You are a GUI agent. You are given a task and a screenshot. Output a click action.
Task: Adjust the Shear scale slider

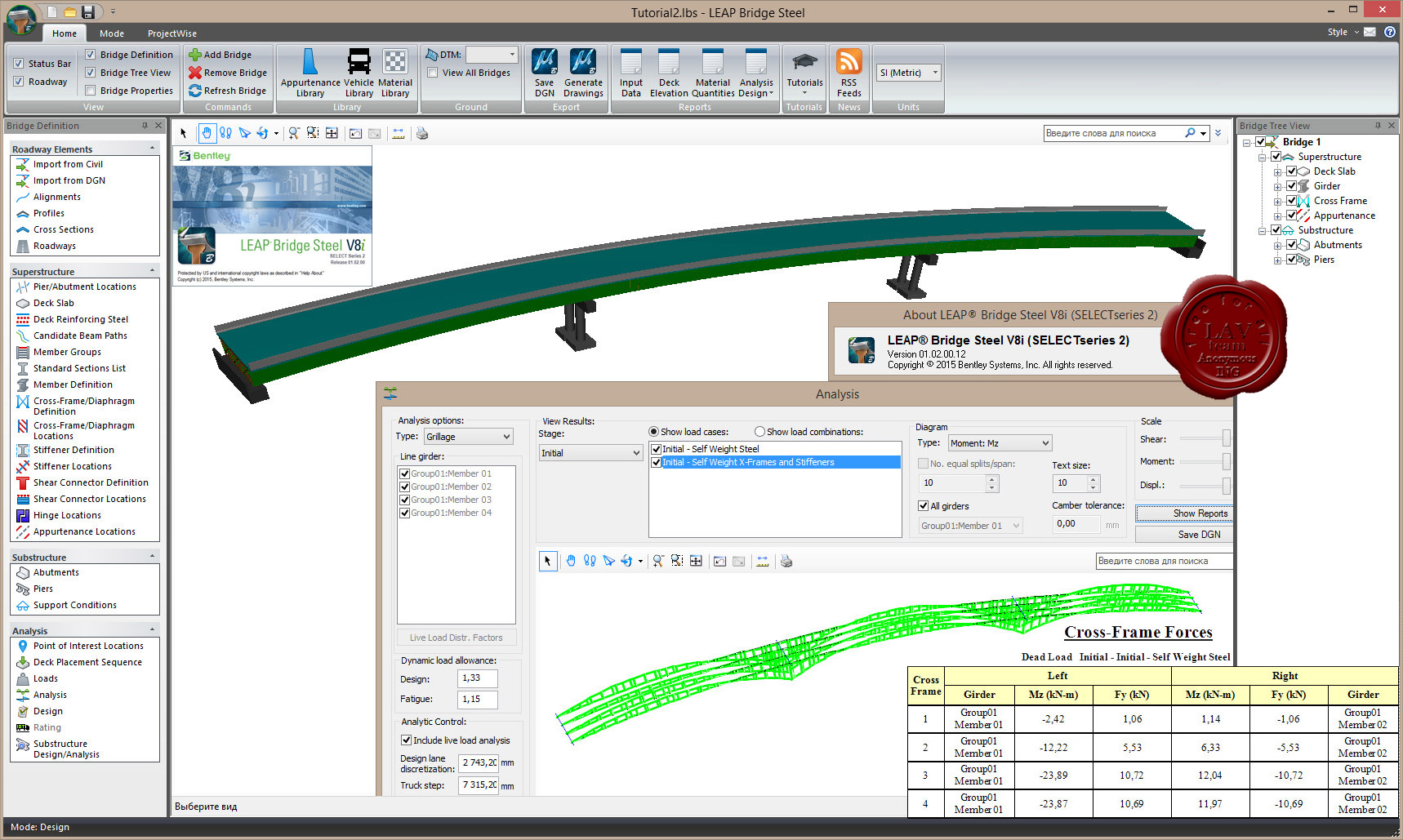pyautogui.click(x=1226, y=439)
